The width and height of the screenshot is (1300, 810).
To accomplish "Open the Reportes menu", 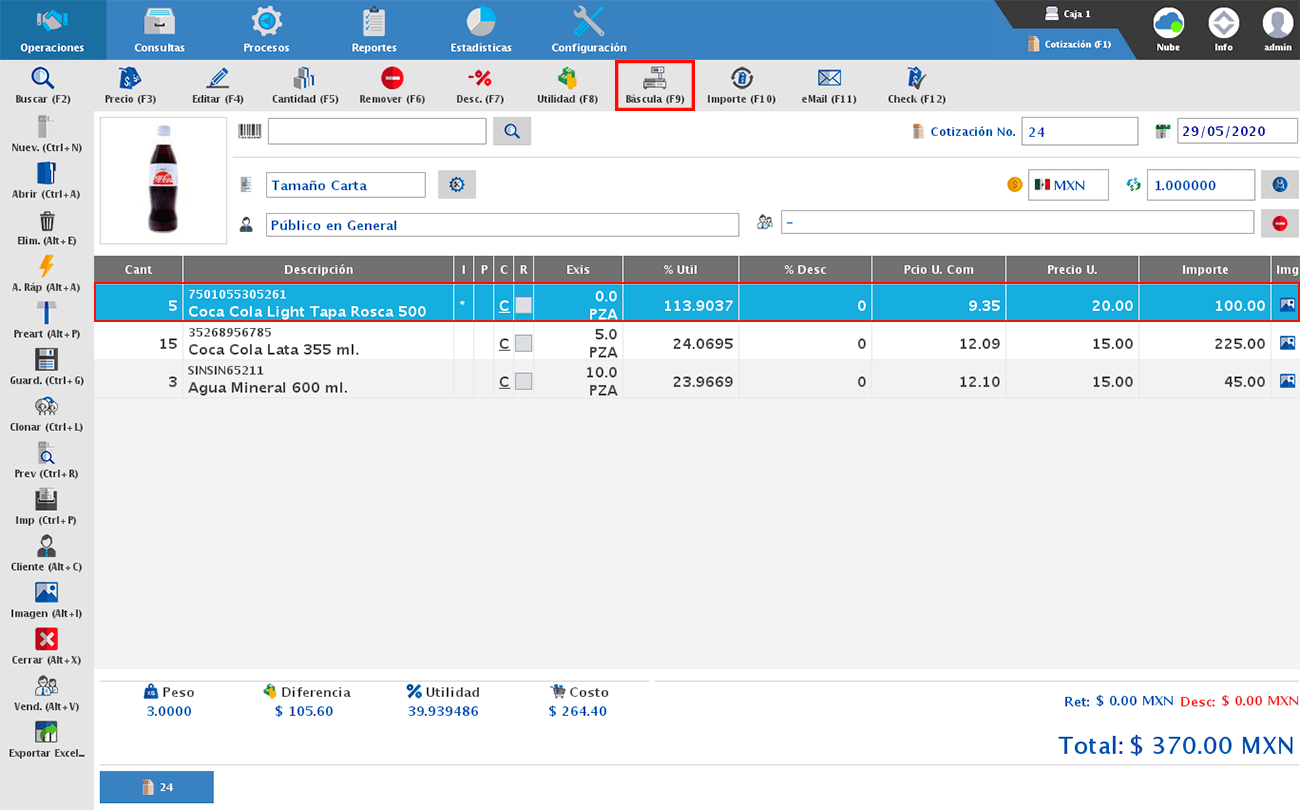I will click(374, 30).
